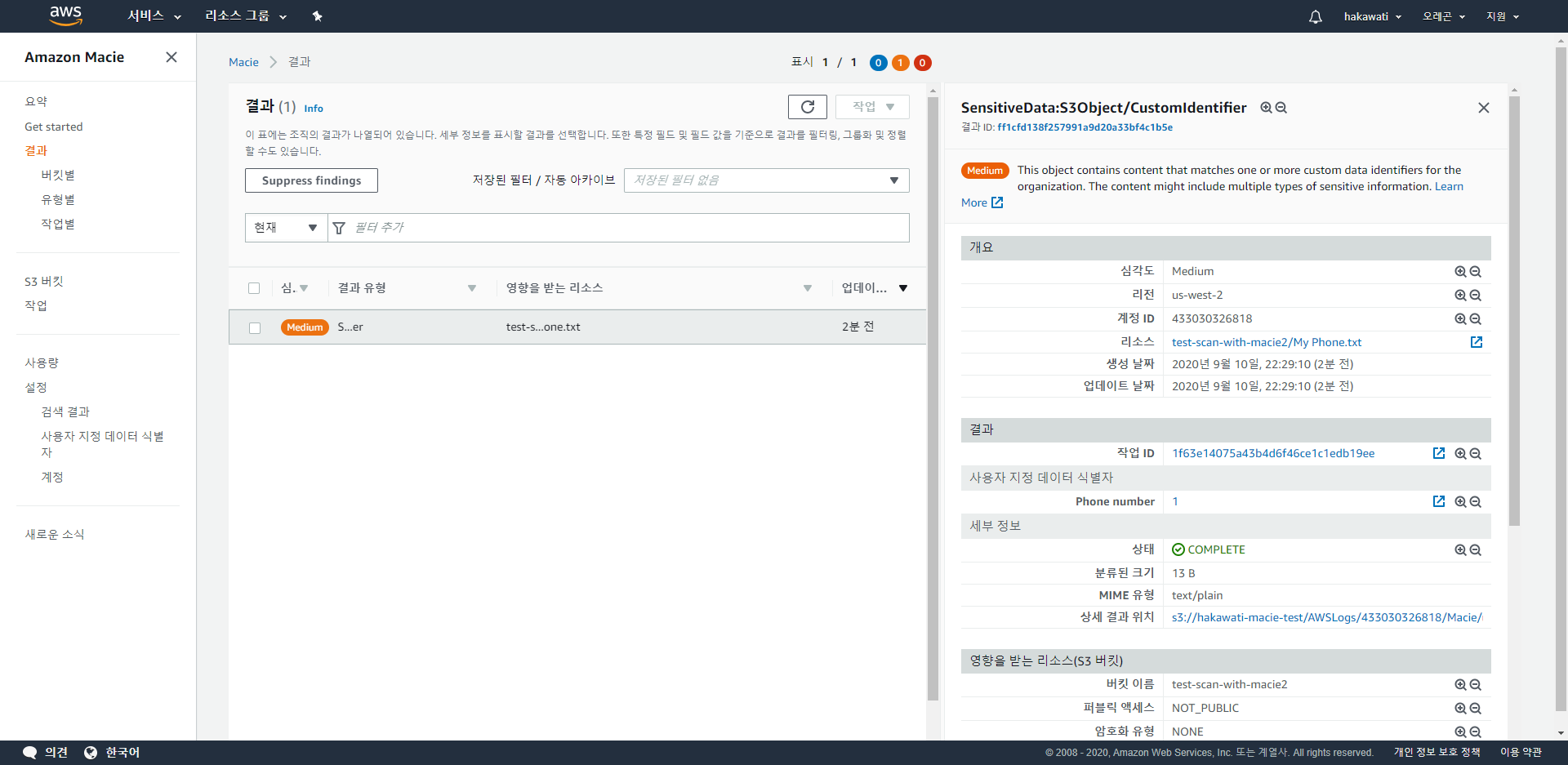Include us-west-2 region in filter
This screenshot has width=1568, height=765.
[x=1460, y=296]
